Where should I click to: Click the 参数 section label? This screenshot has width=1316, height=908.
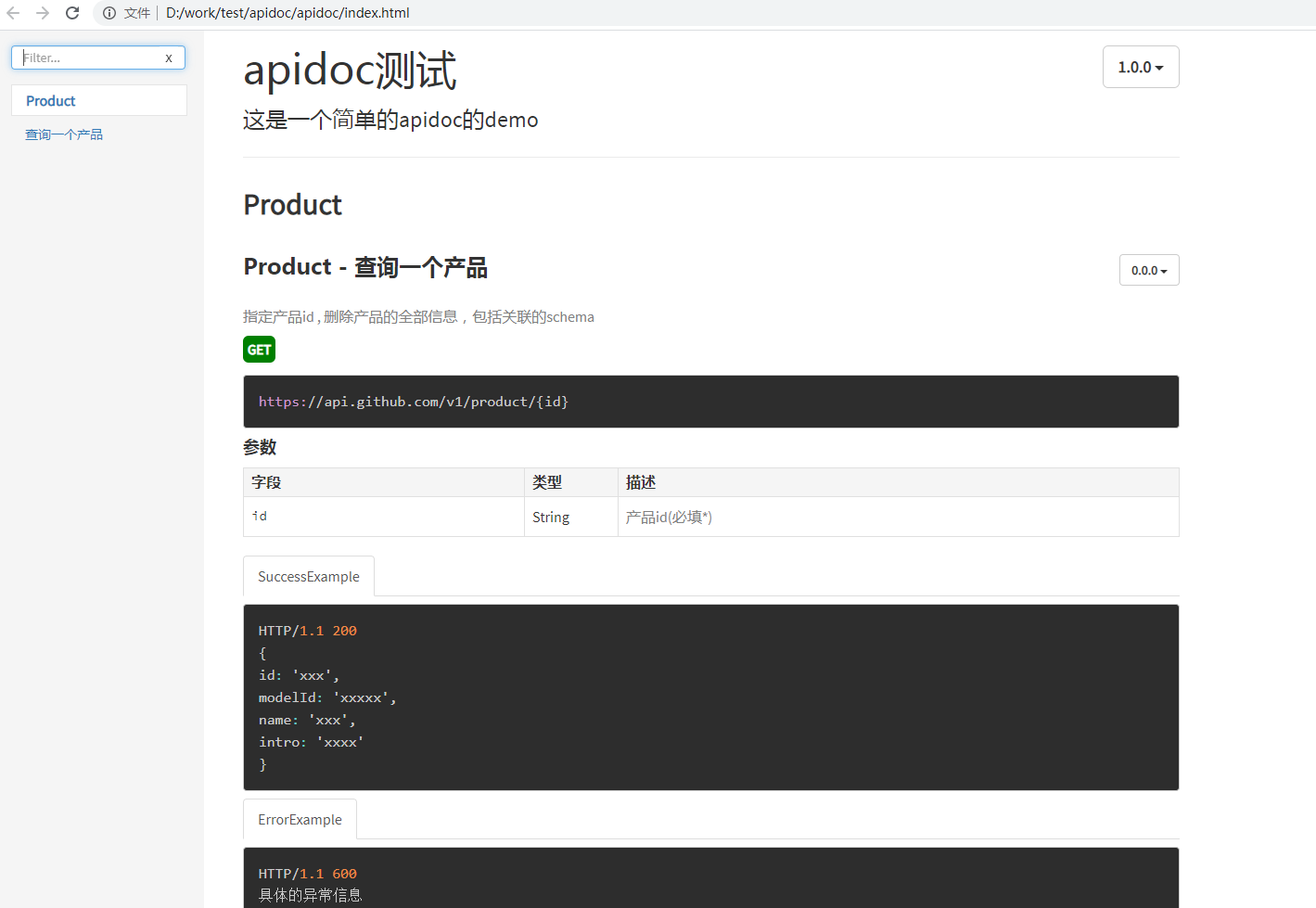(260, 447)
